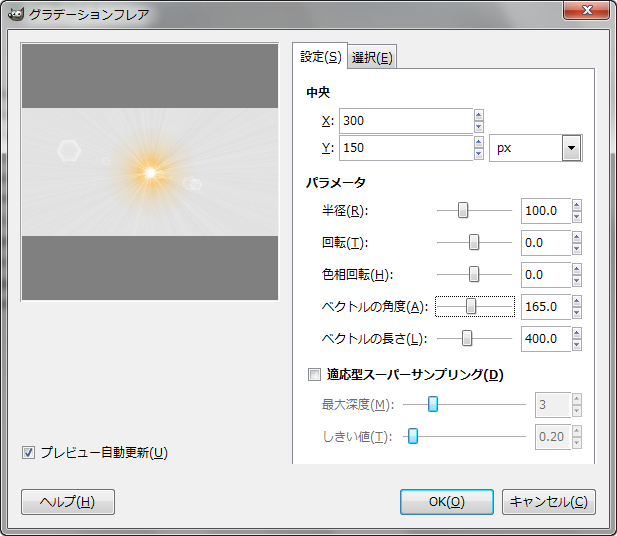Image resolution: width=617 pixels, height=536 pixels.
Task: Enable 適応型スーパーサンプリング(D) checkbox
Action: (314, 374)
